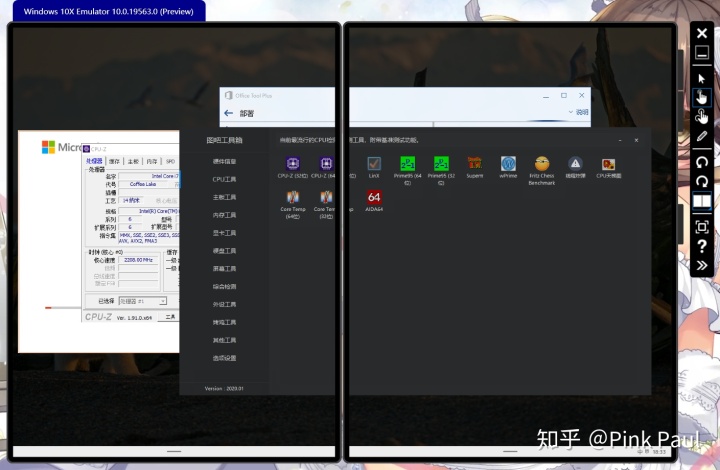
Task: Launch CPU-Z (32位) tool
Action: (x=292, y=168)
